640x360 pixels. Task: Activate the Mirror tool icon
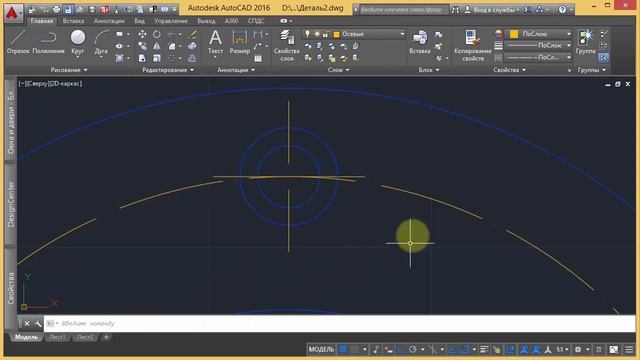[x=157, y=46]
